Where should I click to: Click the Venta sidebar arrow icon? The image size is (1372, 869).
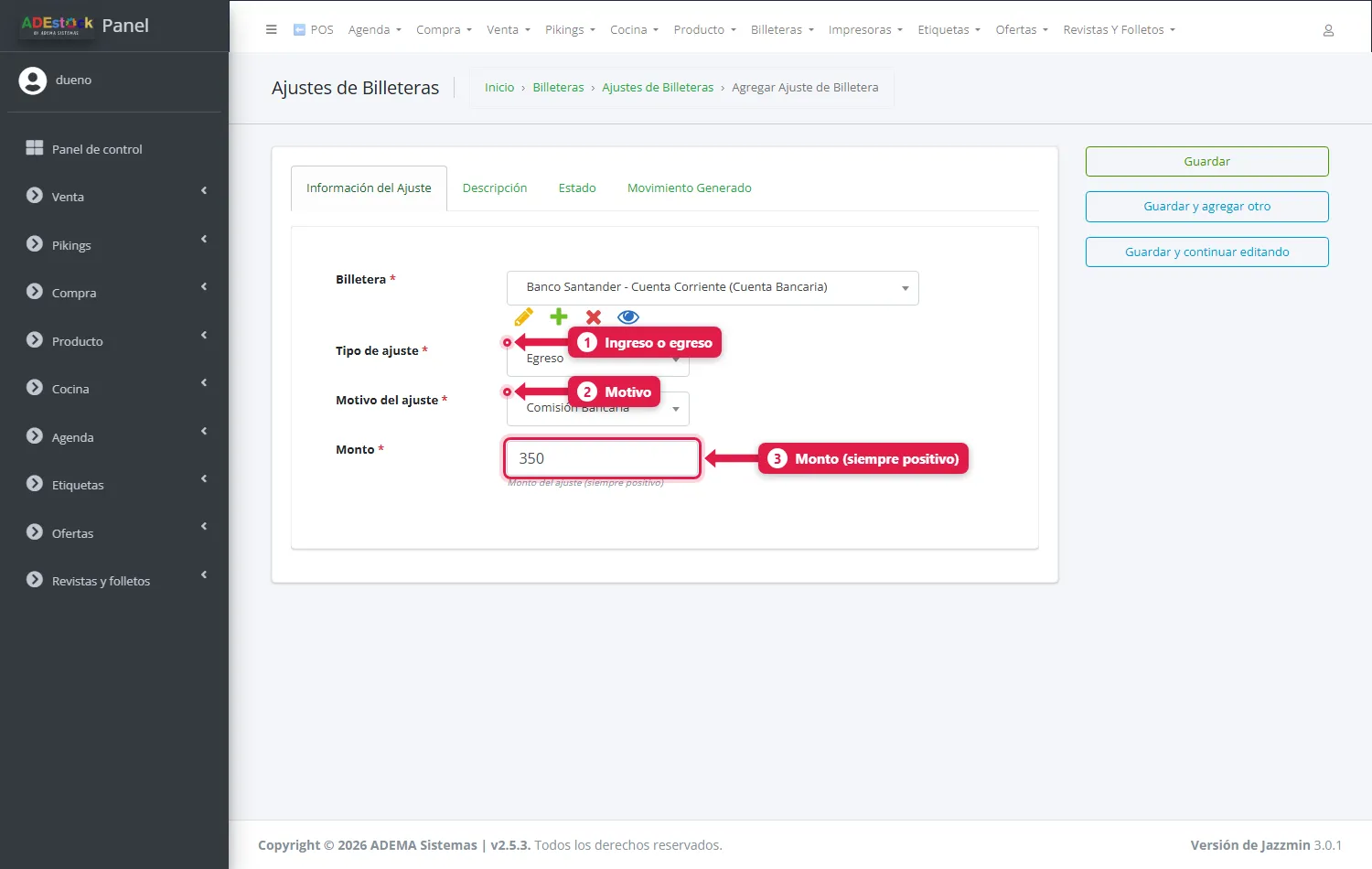(204, 191)
